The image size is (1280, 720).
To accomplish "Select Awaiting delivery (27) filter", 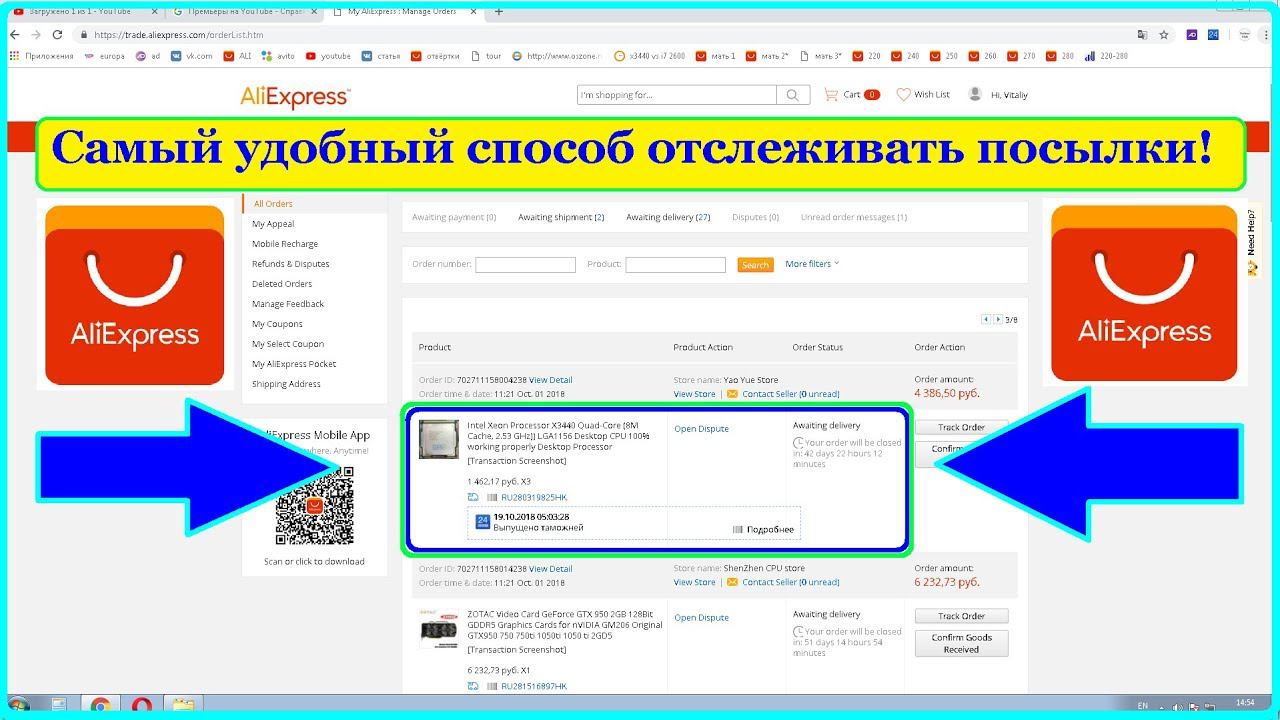I will (x=668, y=217).
